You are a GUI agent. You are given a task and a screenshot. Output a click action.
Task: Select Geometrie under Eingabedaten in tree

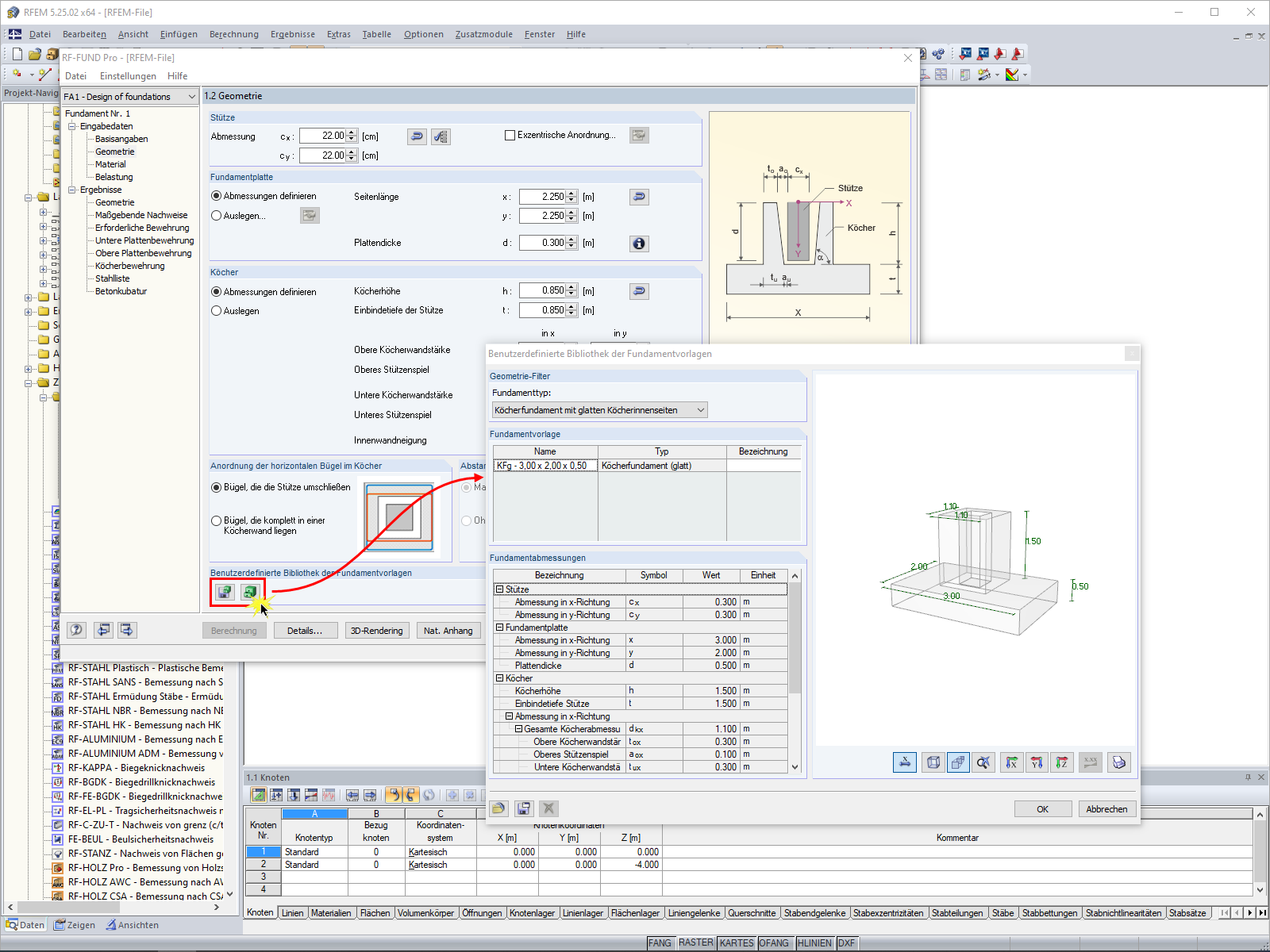(x=115, y=152)
